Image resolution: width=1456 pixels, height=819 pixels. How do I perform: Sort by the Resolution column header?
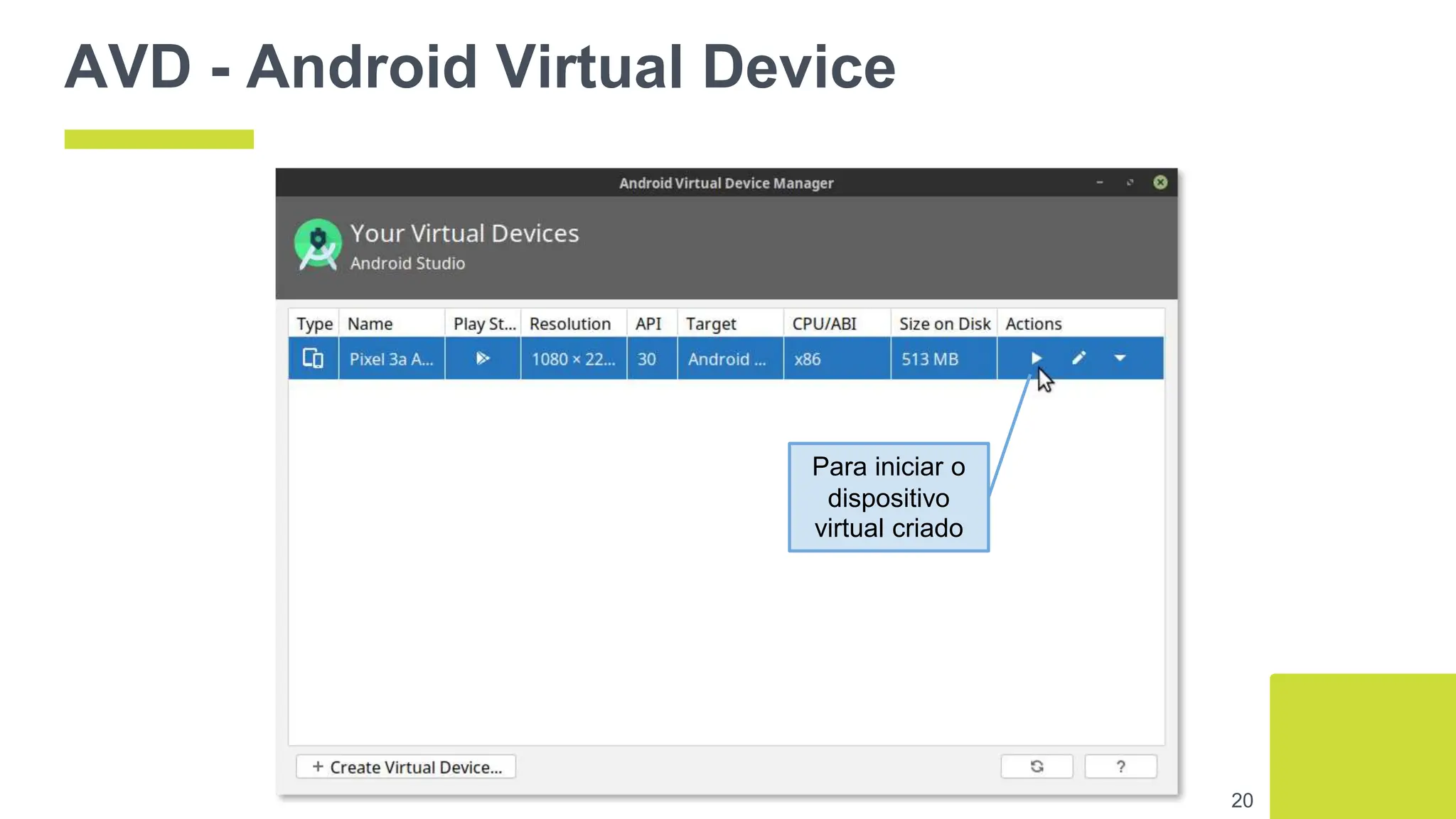pos(574,323)
